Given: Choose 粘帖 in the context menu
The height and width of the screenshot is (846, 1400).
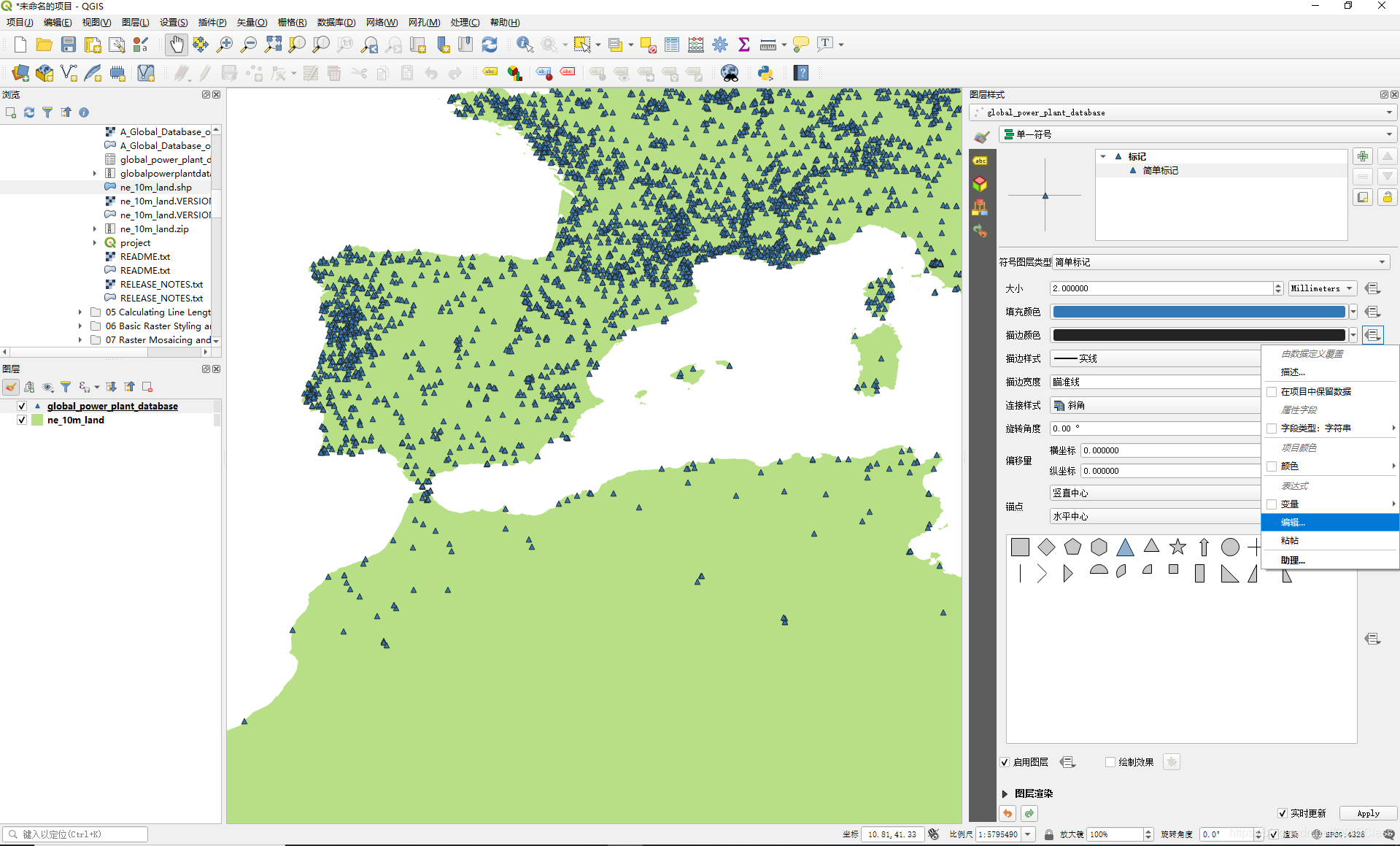Looking at the screenshot, I should point(1330,541).
